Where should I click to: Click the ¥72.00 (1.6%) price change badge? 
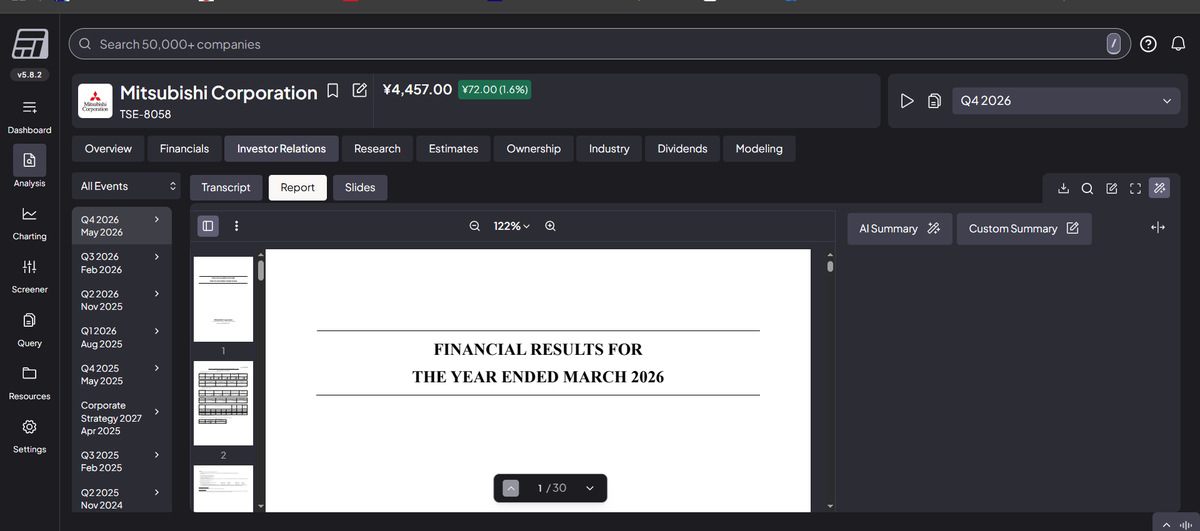pos(494,89)
